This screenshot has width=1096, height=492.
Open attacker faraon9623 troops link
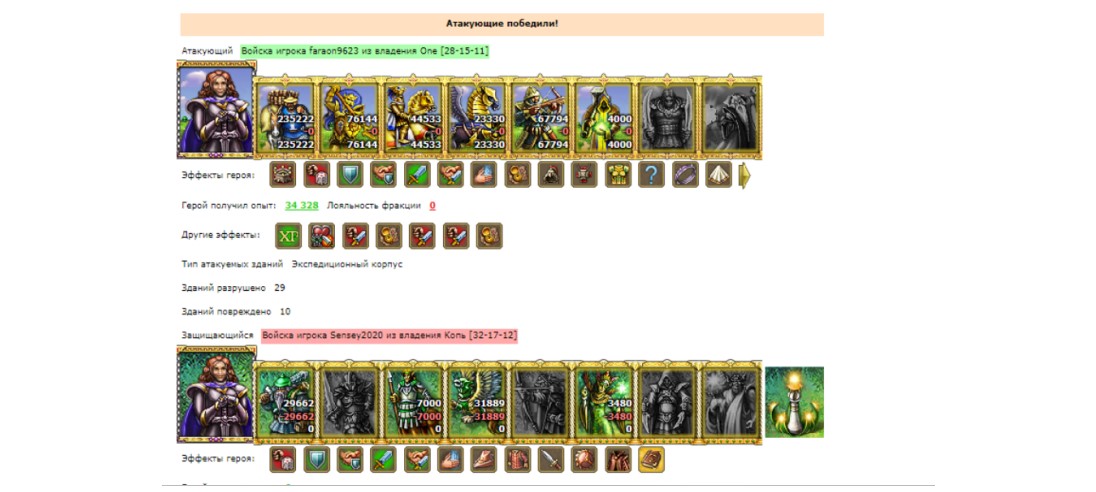tap(365, 51)
